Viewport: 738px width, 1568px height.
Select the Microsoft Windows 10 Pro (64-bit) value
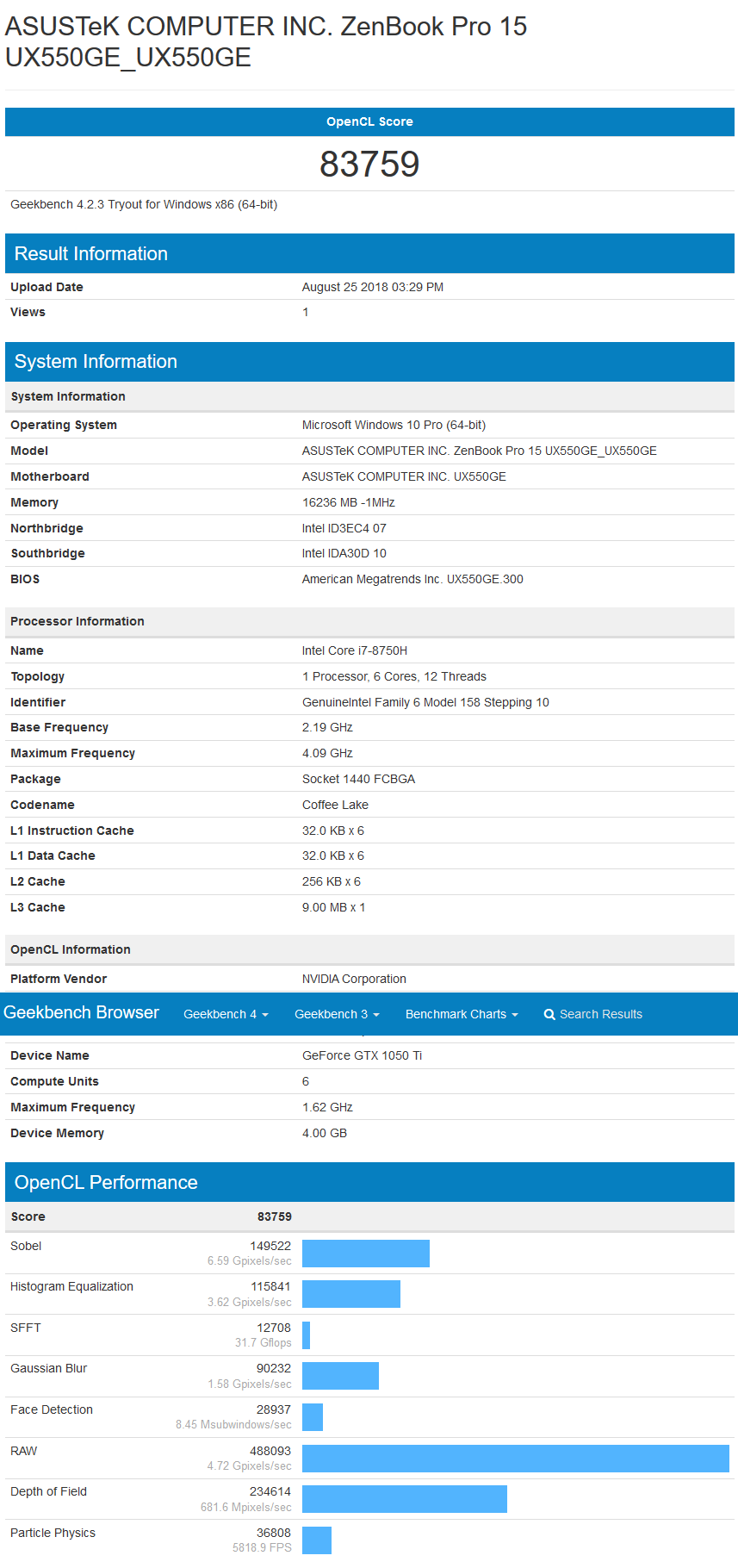pos(394,425)
